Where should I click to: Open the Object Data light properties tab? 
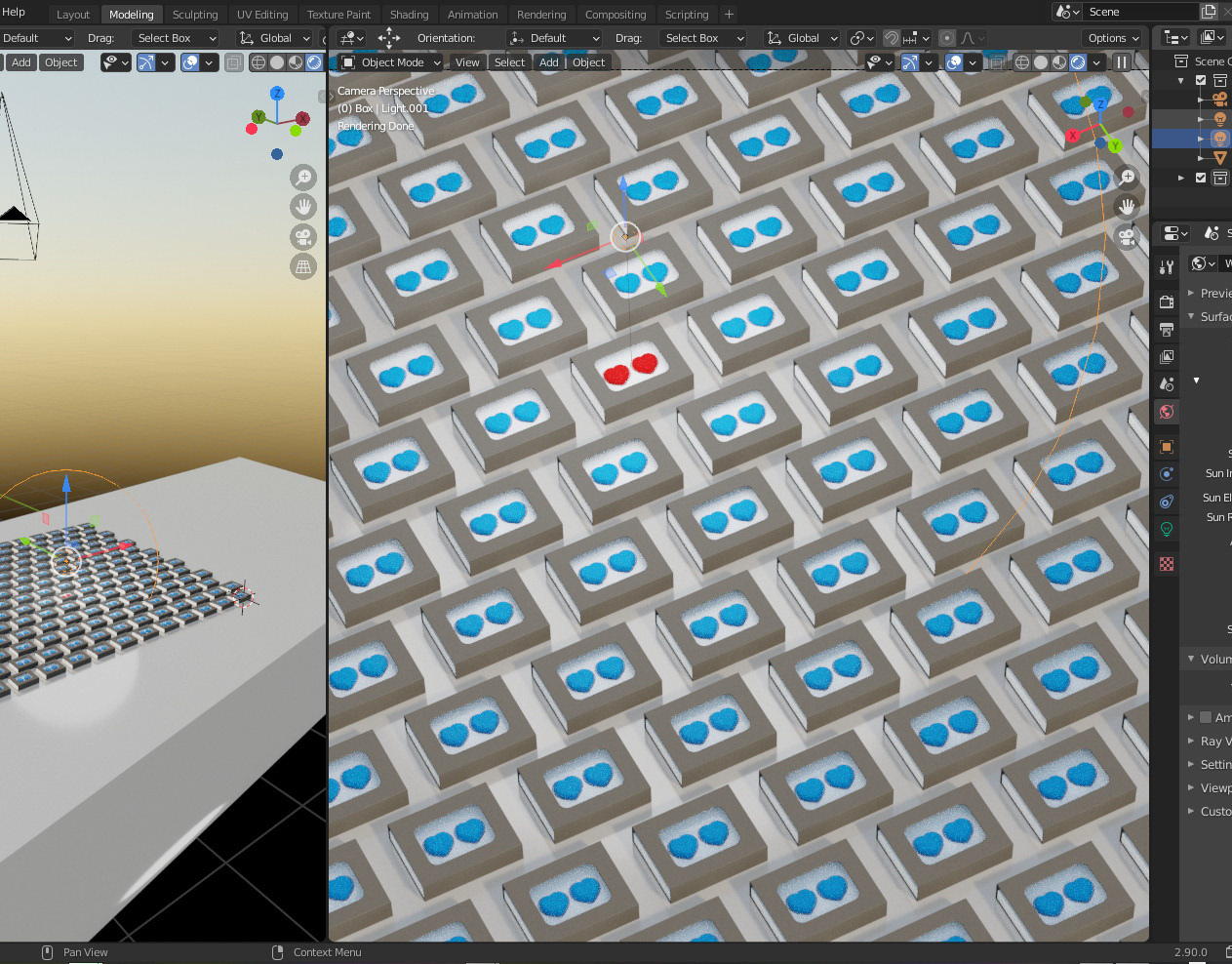click(x=1166, y=529)
